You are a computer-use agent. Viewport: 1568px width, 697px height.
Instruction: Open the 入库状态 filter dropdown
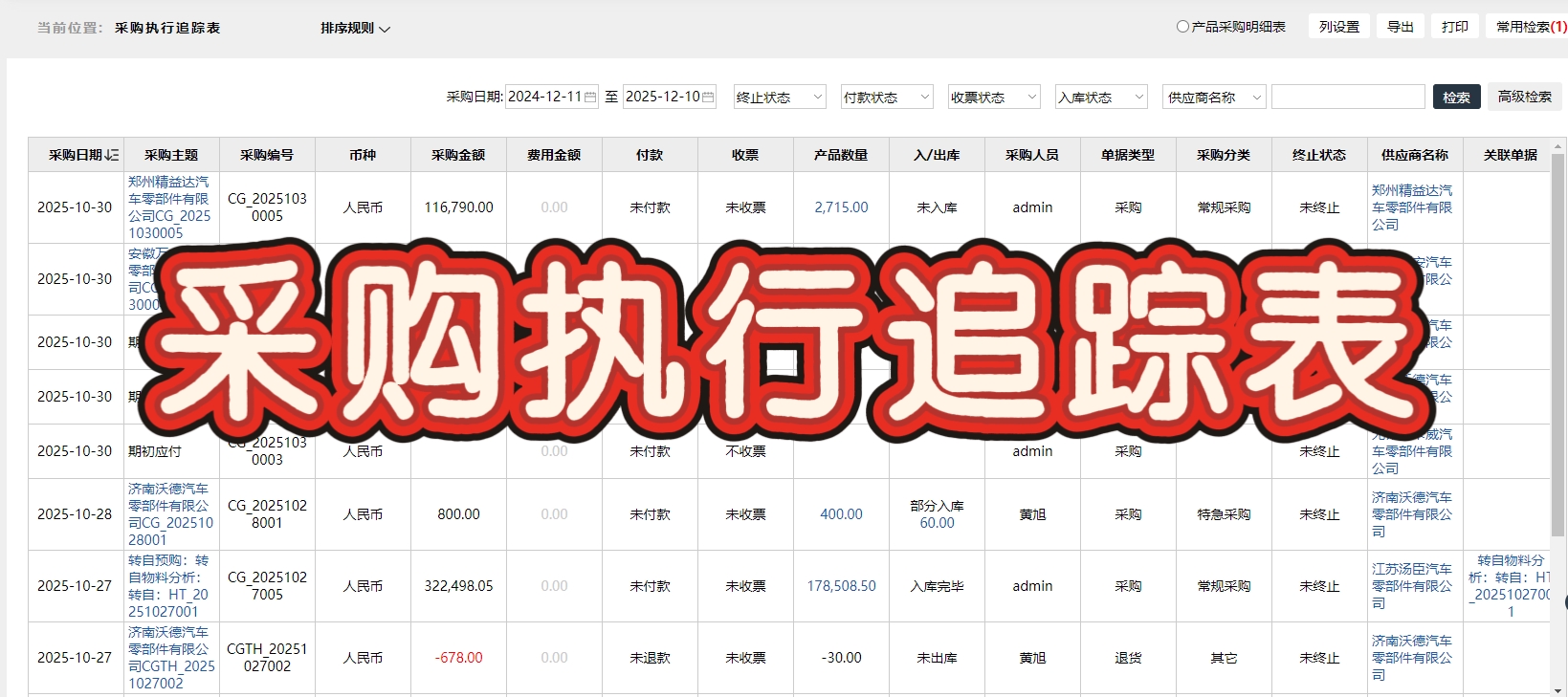point(1101,97)
